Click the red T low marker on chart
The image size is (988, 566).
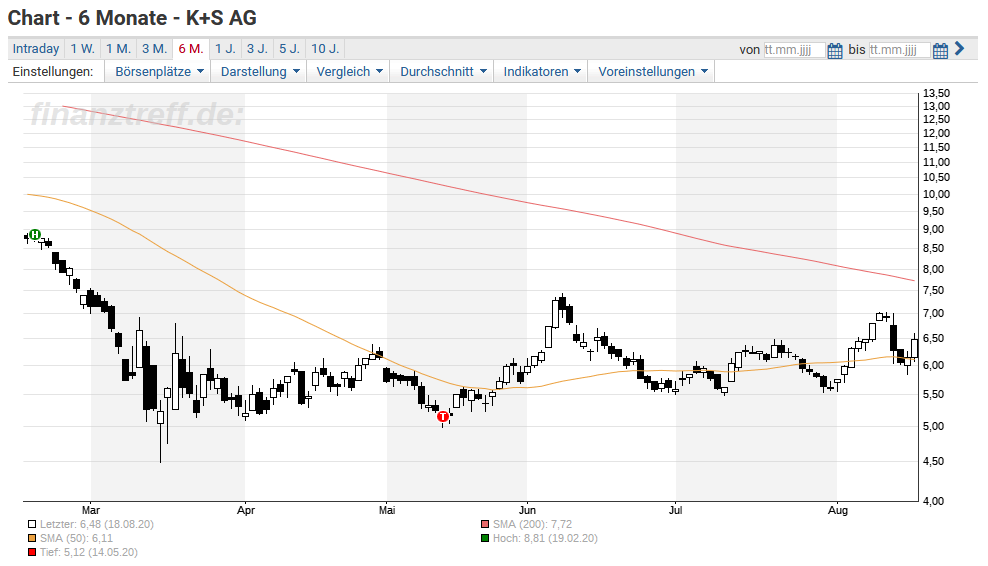(443, 417)
